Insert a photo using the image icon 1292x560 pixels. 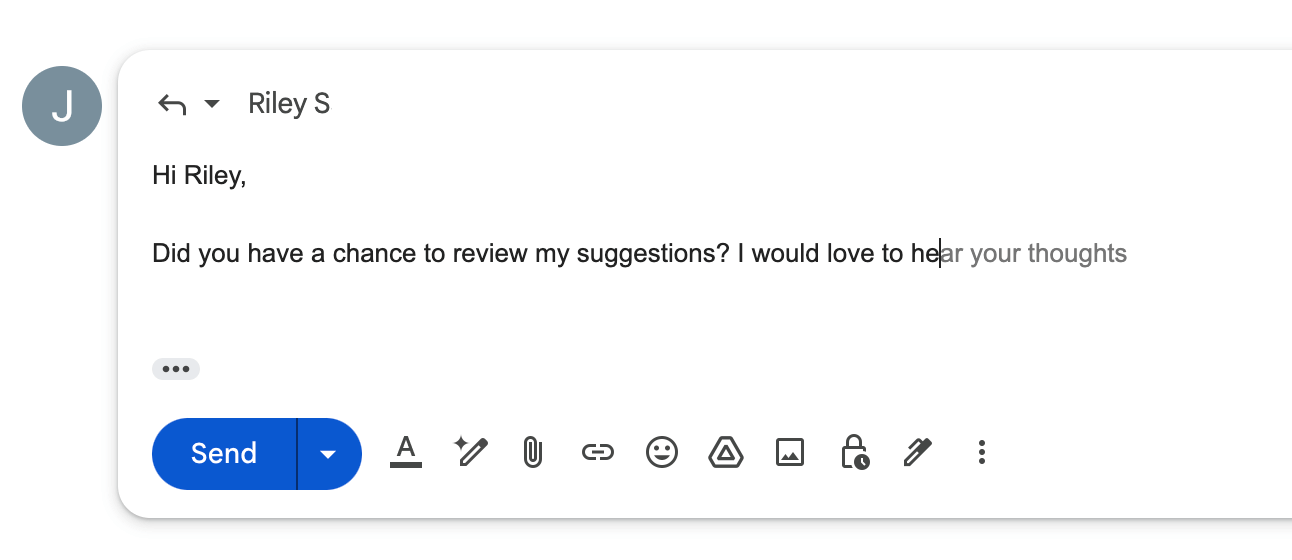click(x=790, y=453)
